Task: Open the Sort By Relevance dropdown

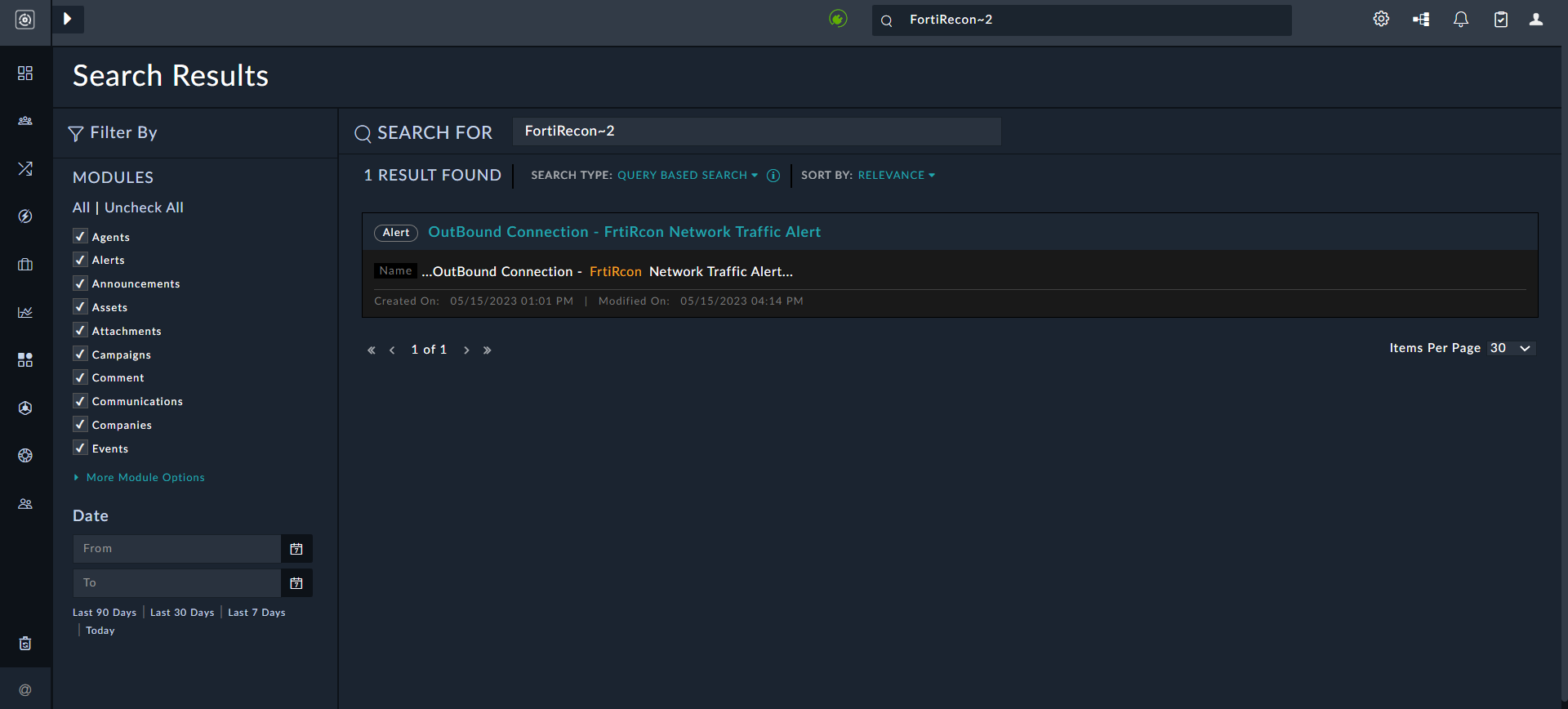Action: (x=897, y=176)
